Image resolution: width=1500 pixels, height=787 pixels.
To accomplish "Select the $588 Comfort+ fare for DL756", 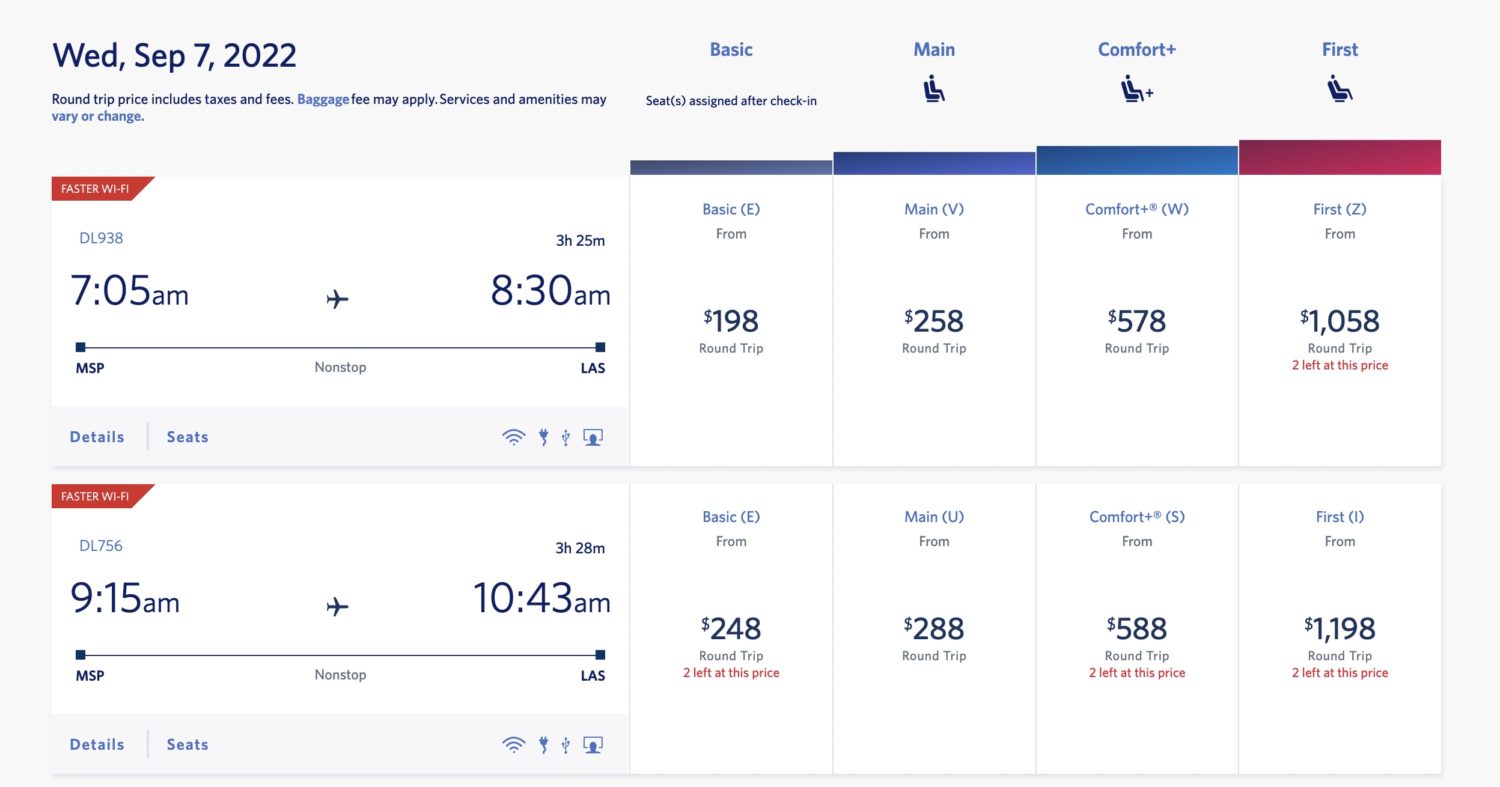I will (x=1136, y=628).
